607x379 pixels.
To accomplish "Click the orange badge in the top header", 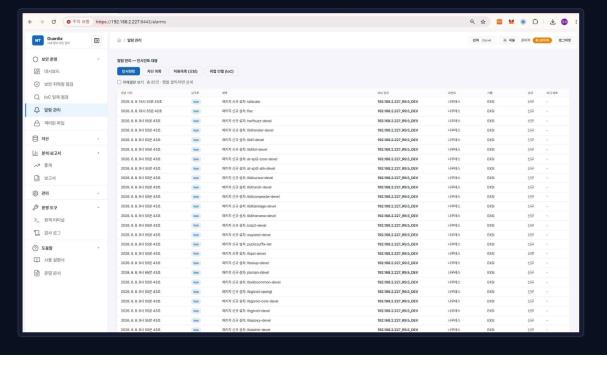I will click(542, 40).
